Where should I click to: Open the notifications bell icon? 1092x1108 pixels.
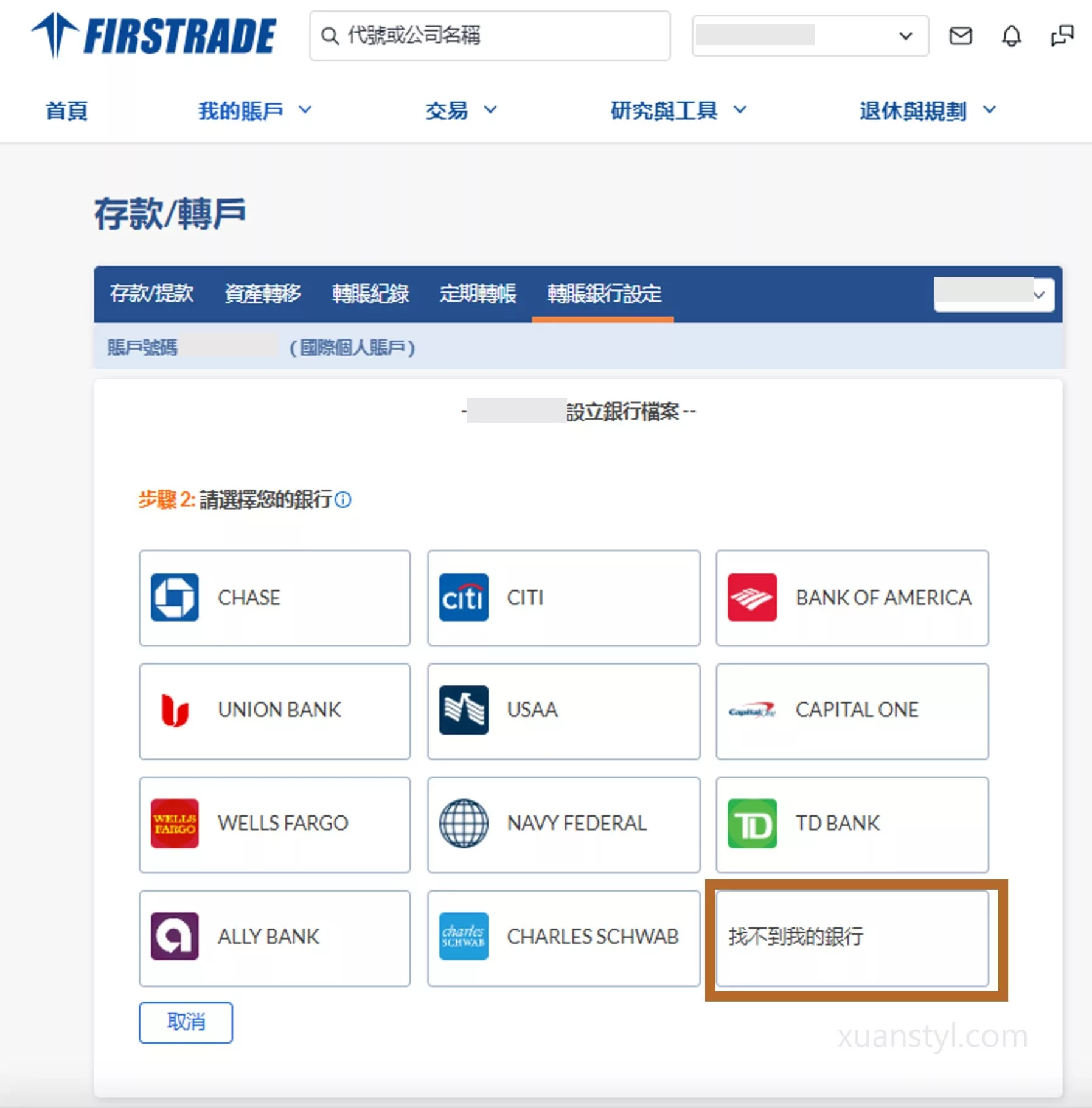1011,36
